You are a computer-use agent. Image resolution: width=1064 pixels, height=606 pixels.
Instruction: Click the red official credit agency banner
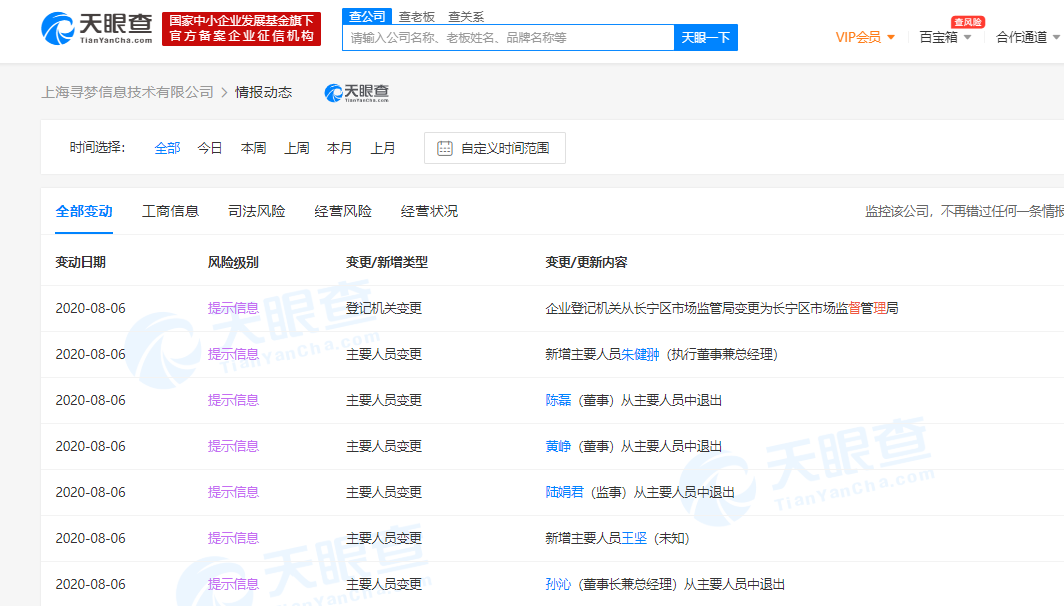coord(241,29)
